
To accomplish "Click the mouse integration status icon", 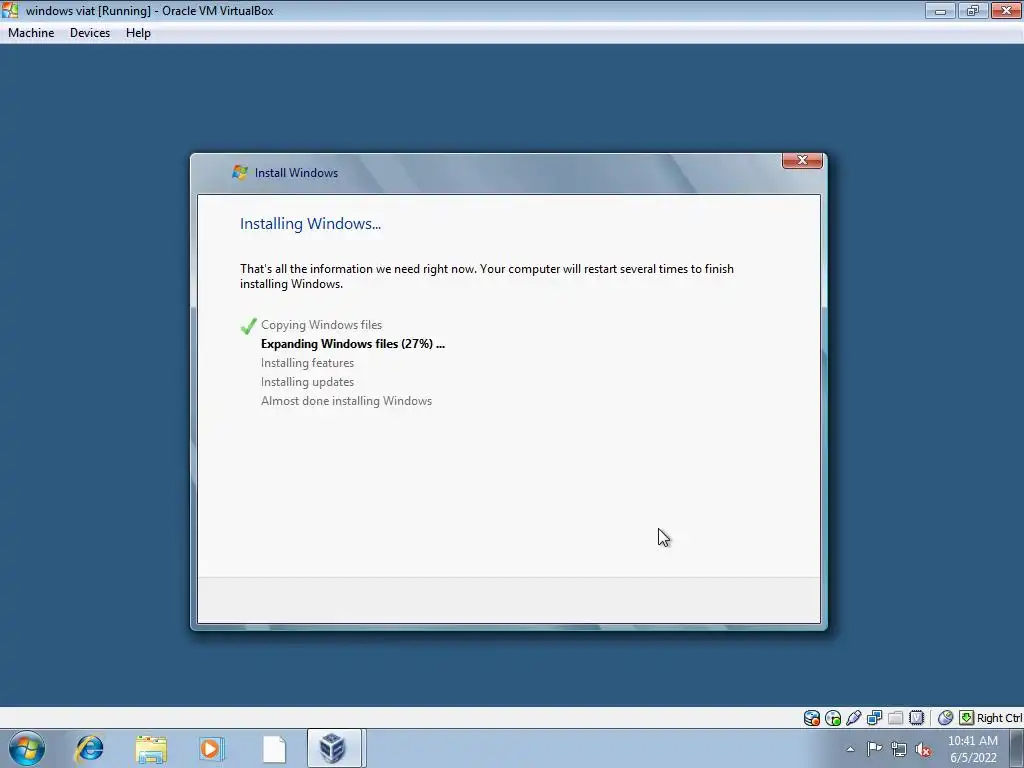I will (x=945, y=718).
